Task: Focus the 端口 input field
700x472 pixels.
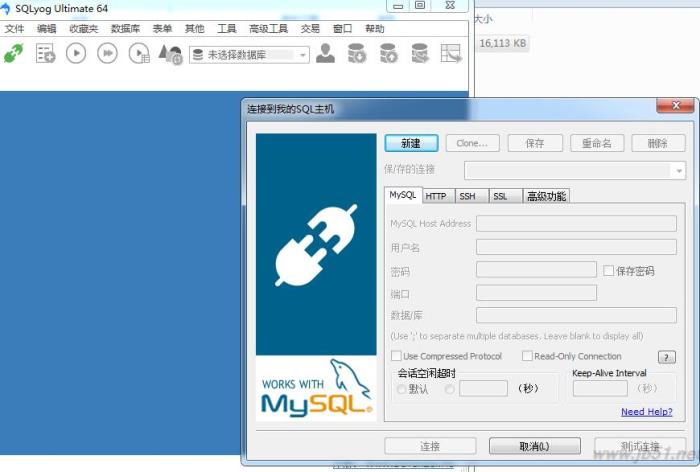Action: tap(536, 293)
